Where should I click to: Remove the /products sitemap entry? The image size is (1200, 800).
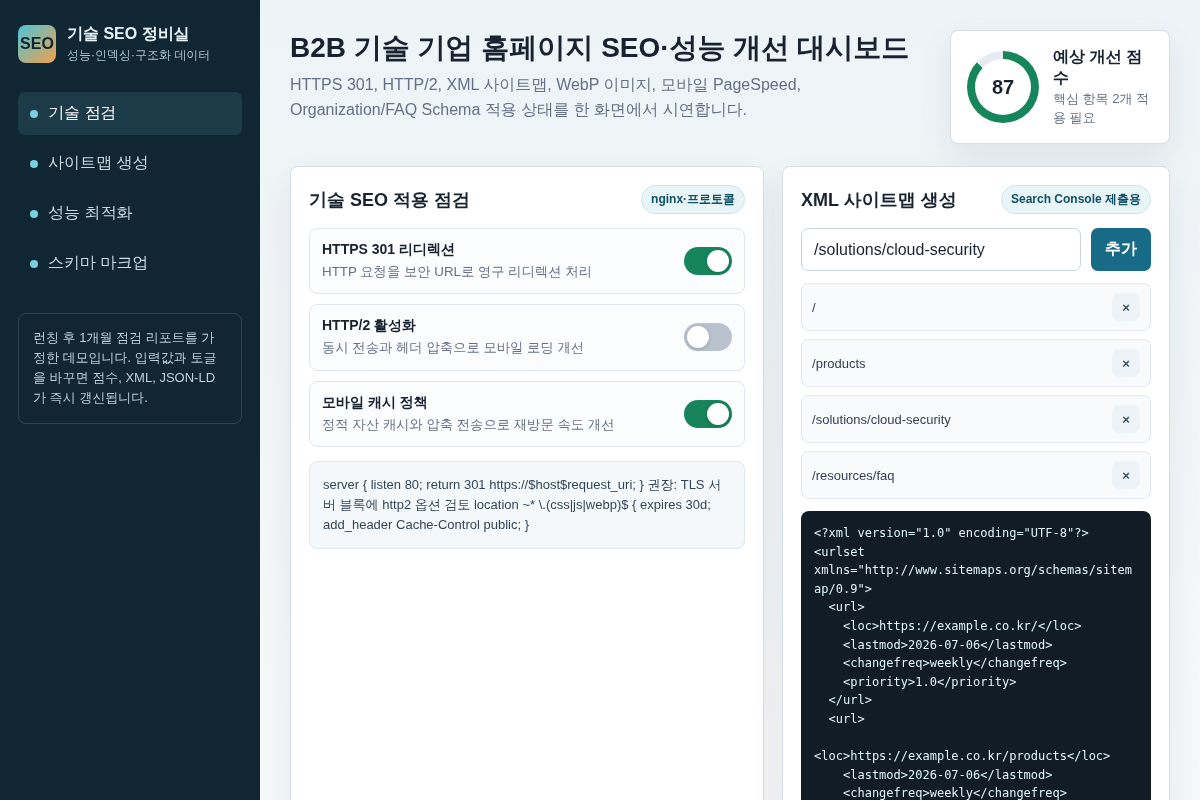coord(1126,363)
